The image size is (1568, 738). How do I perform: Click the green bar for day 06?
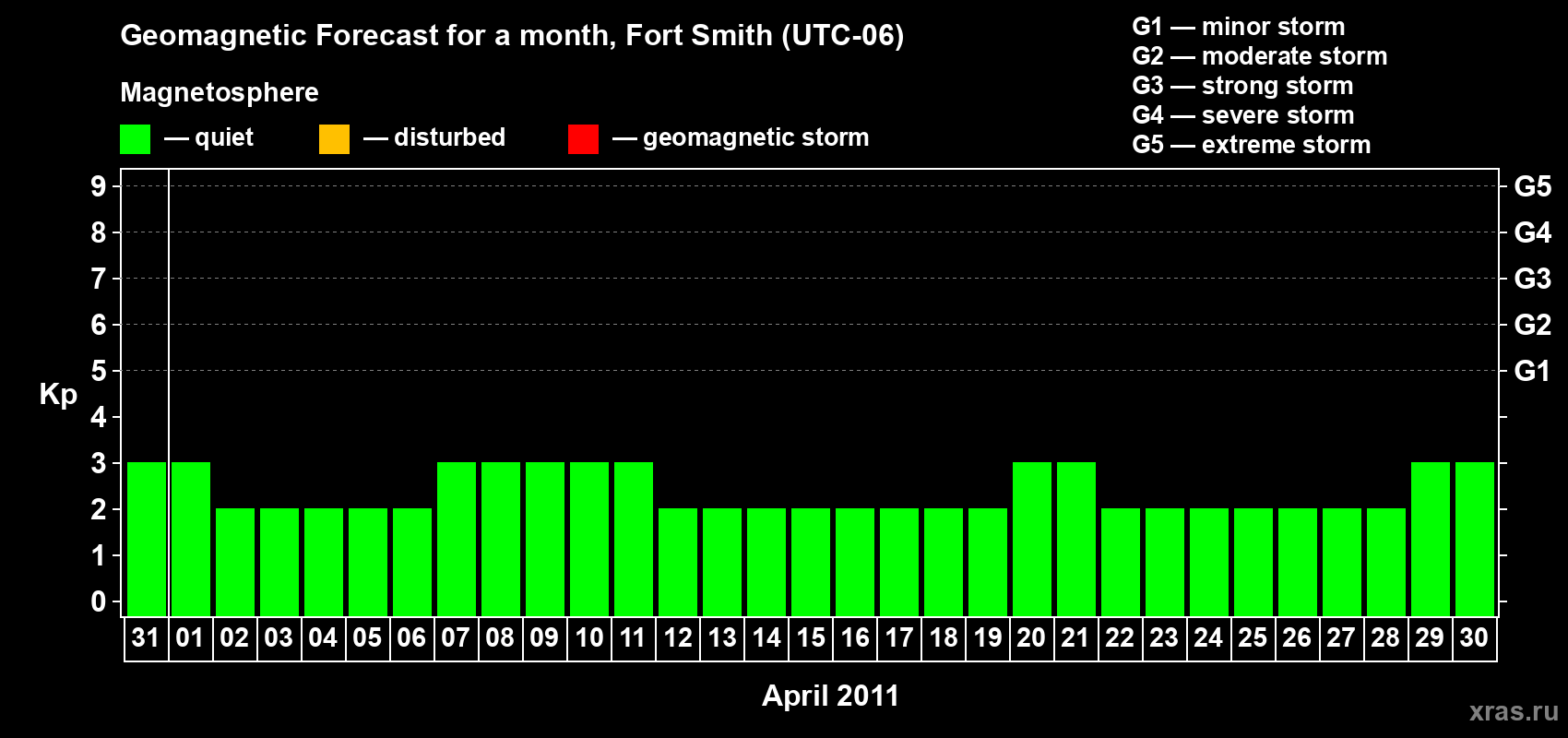coord(412,562)
